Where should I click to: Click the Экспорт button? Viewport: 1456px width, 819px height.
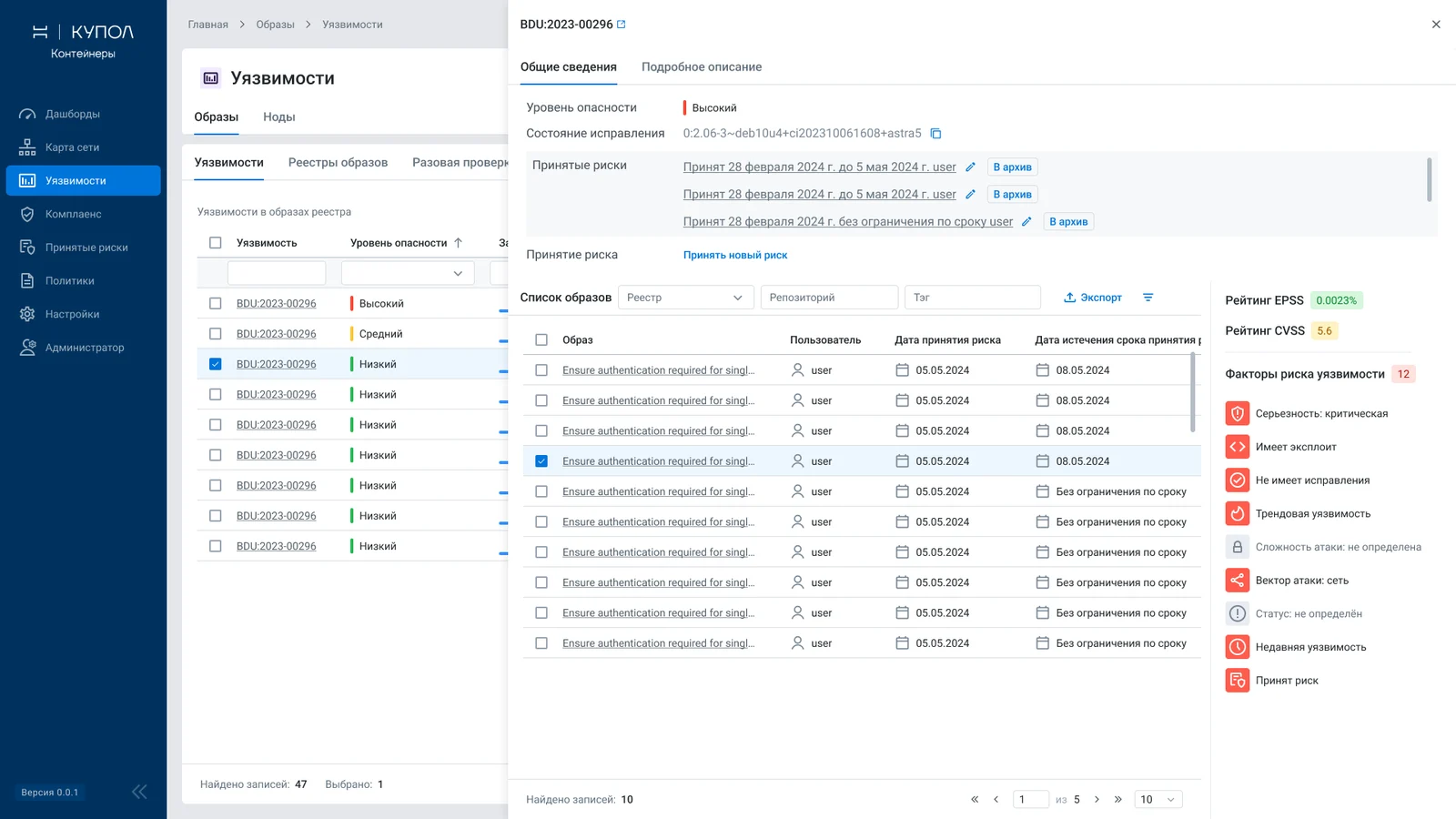(x=1093, y=298)
